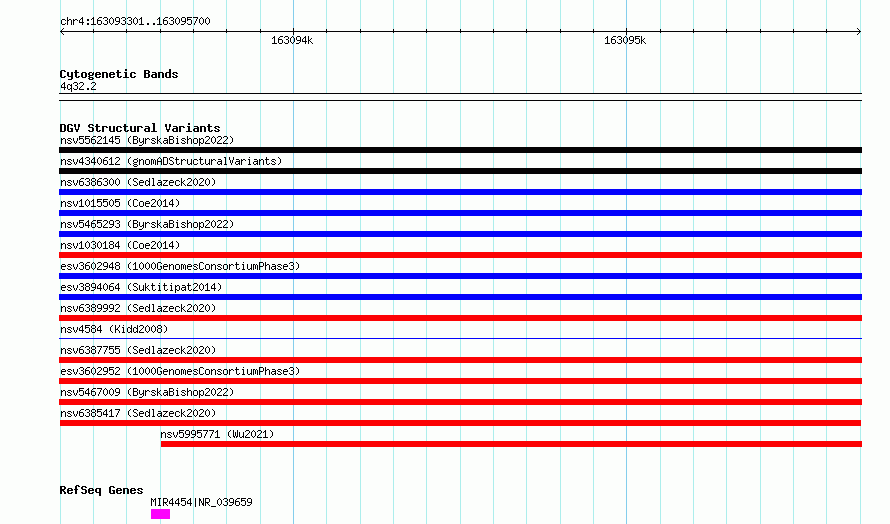The image size is (890, 524).
Task: Click esv3602952 1000GenomesConsortiumPhase3 red bar
Action: (460, 382)
